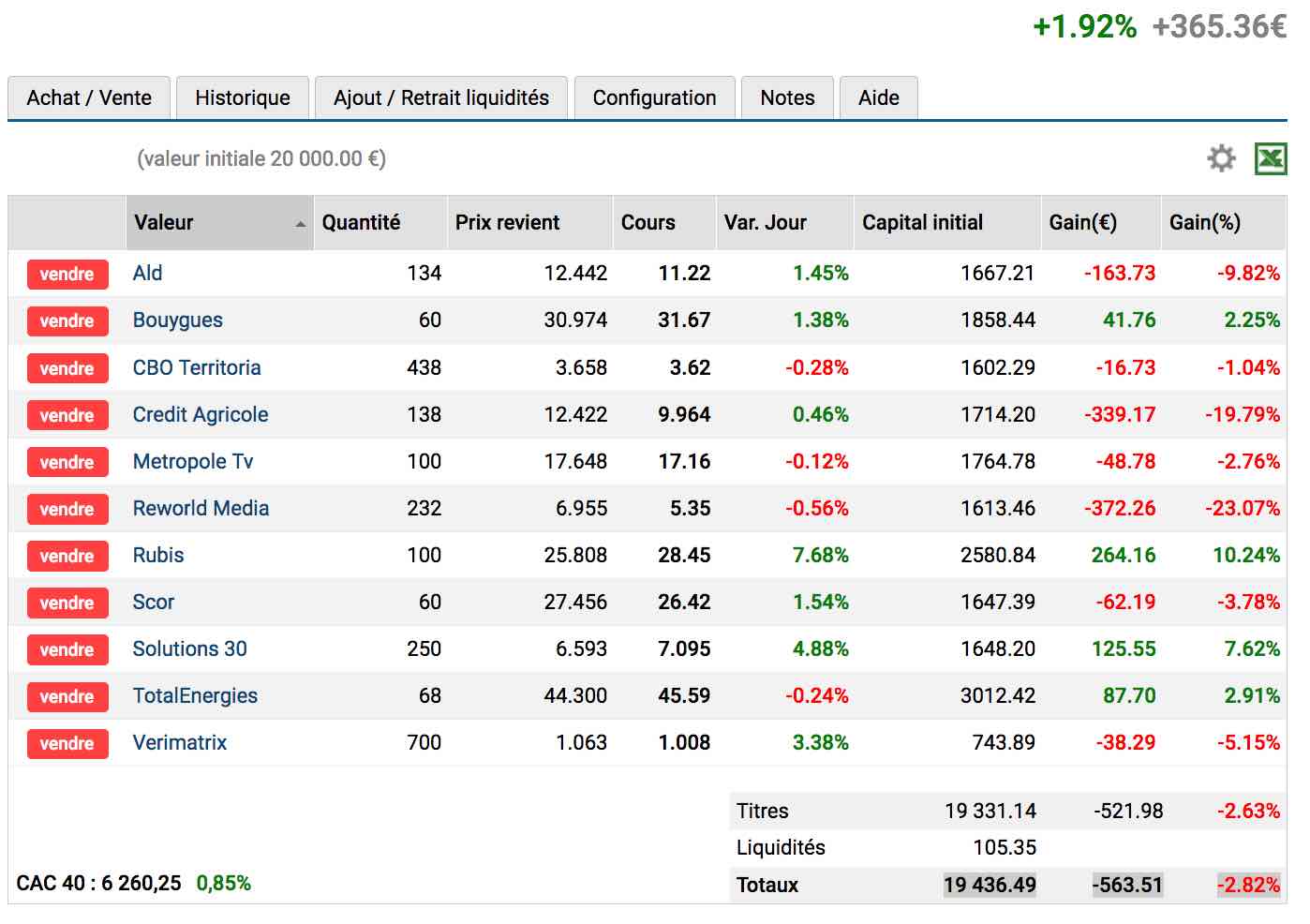Open the Notes tab
This screenshot has width=1310, height=924.
coord(787,97)
